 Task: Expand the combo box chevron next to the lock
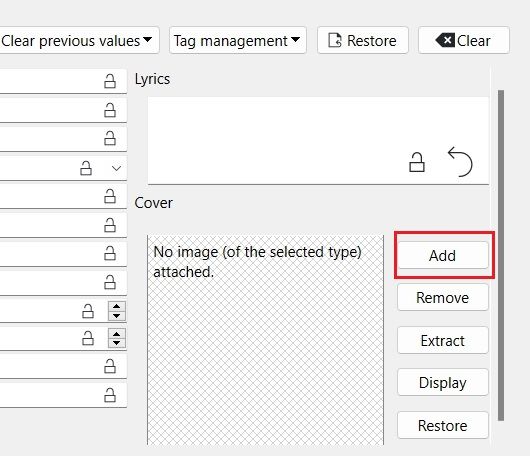tap(116, 168)
